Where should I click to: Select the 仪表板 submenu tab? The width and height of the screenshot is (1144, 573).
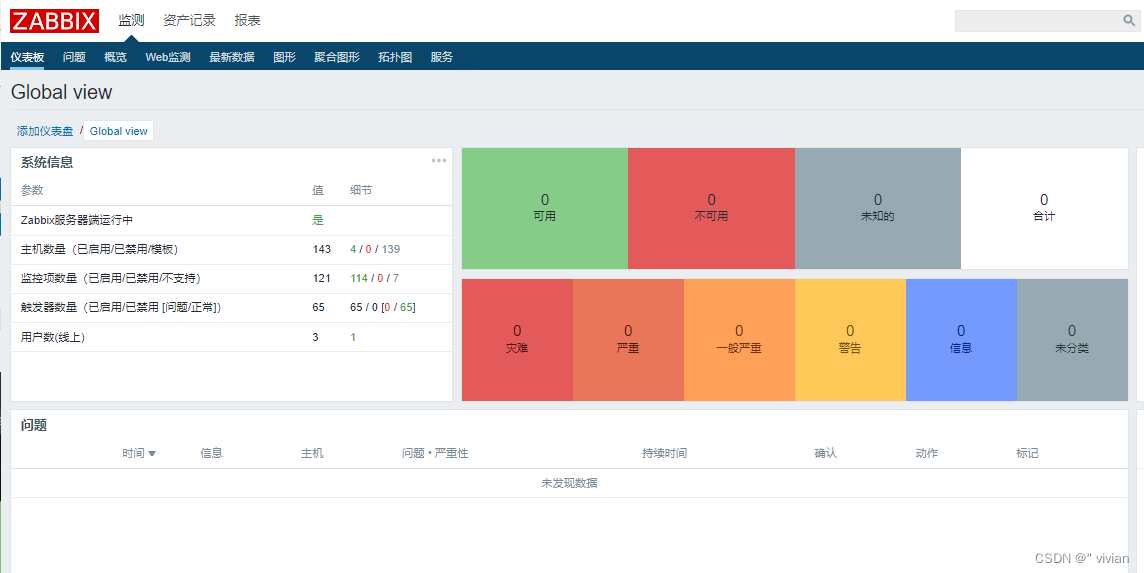(27, 57)
